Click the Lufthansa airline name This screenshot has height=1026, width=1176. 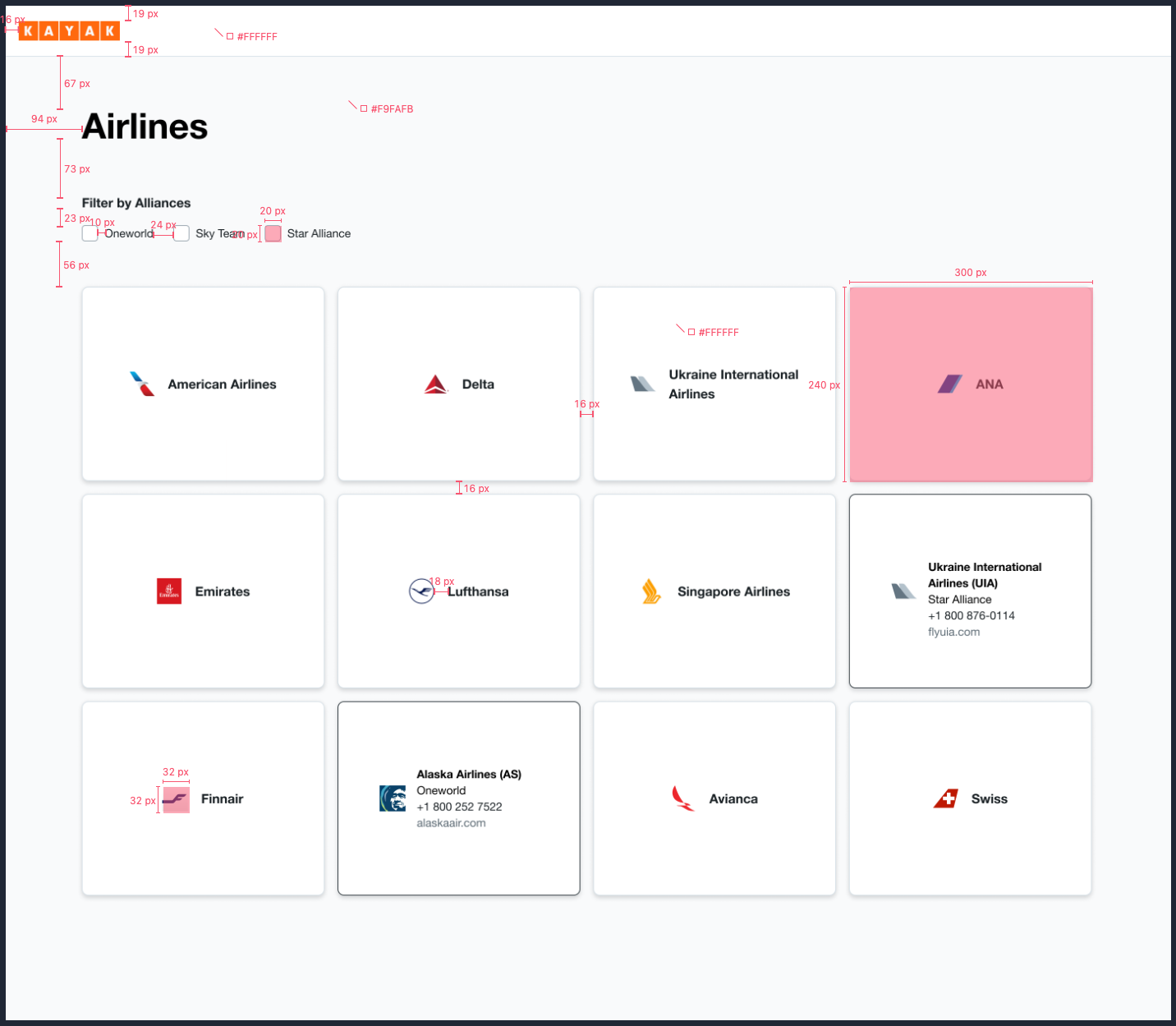478,591
